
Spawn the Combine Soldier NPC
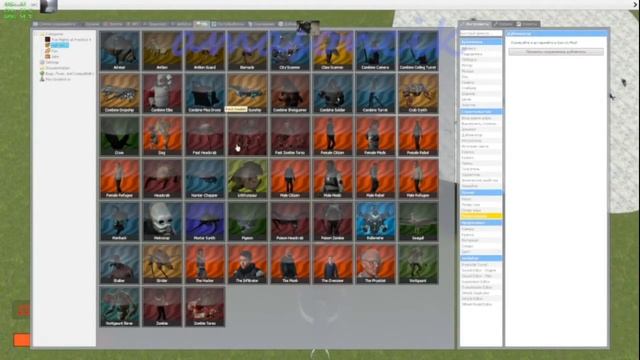[x=333, y=93]
